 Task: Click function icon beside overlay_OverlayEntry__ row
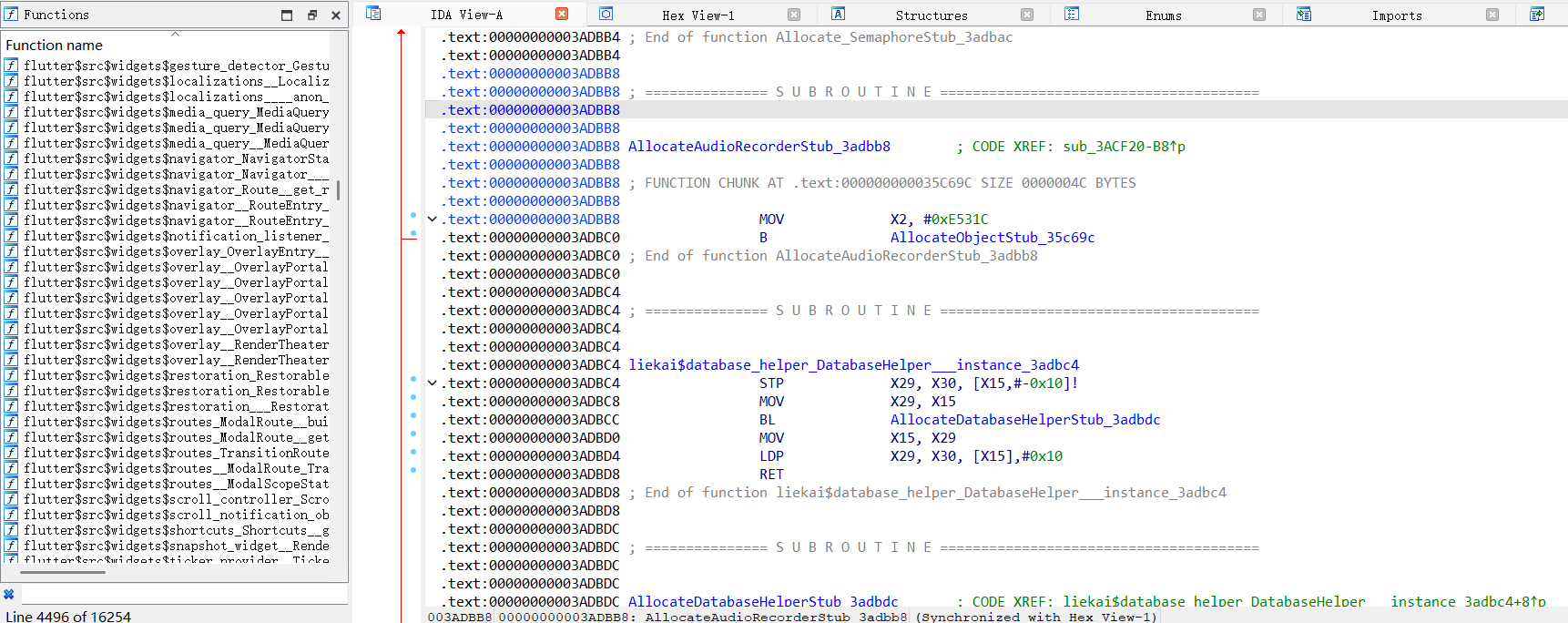pyautogui.click(x=11, y=251)
